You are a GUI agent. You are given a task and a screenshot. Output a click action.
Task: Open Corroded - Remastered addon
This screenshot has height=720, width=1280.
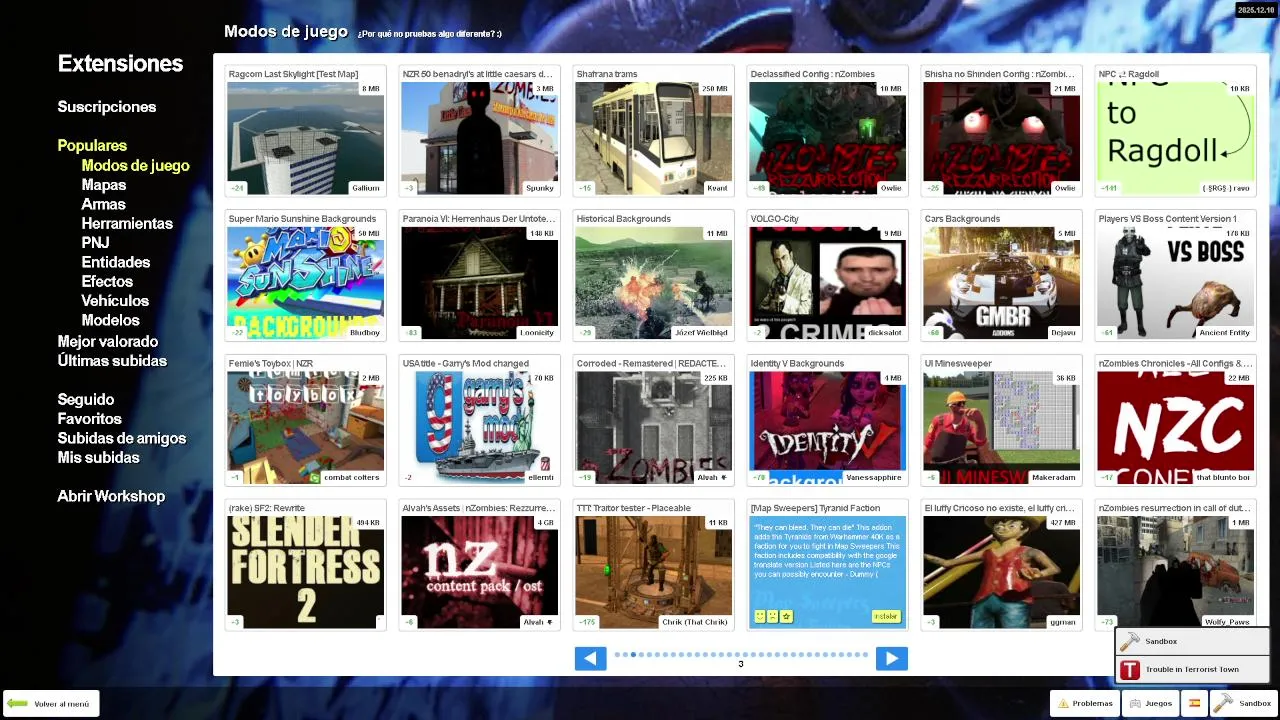653,421
